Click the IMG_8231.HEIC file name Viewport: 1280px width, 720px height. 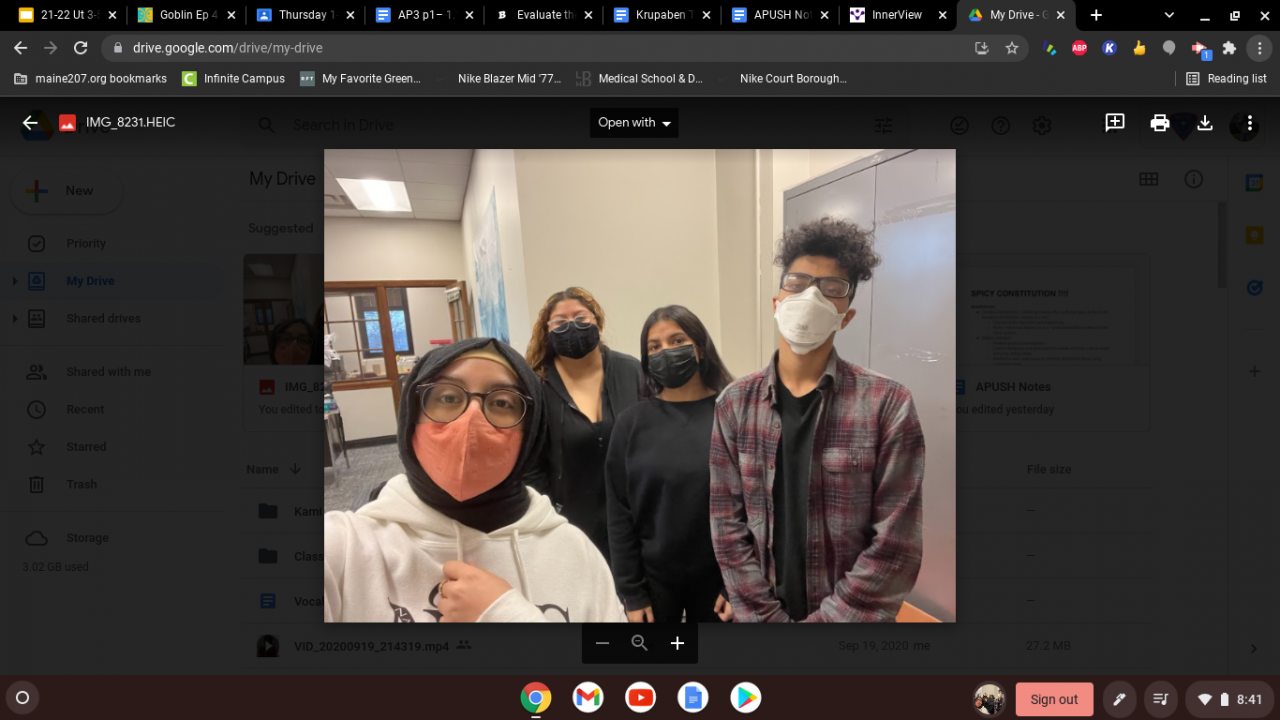pyautogui.click(x=130, y=123)
